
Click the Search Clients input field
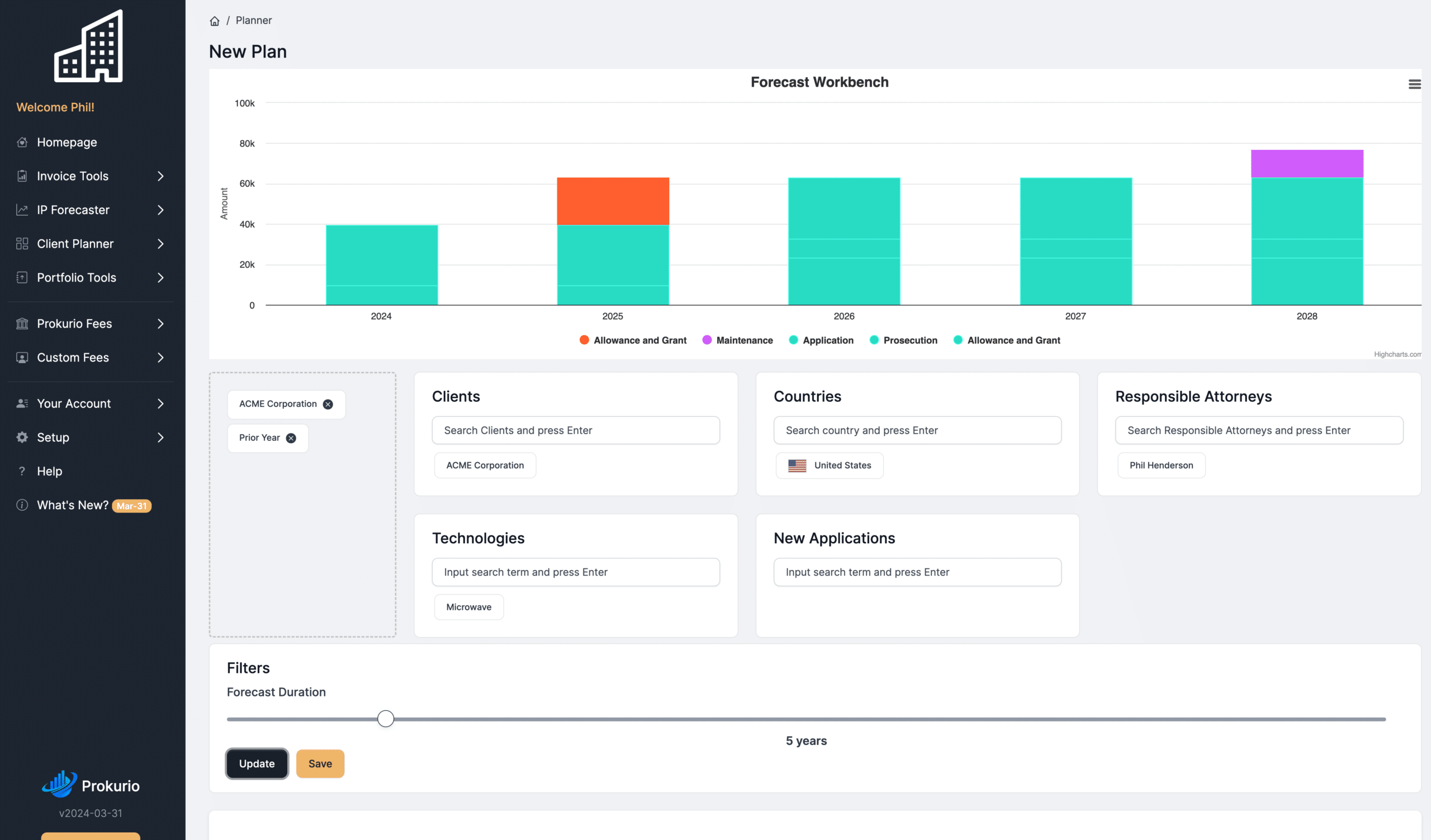pyautogui.click(x=576, y=430)
